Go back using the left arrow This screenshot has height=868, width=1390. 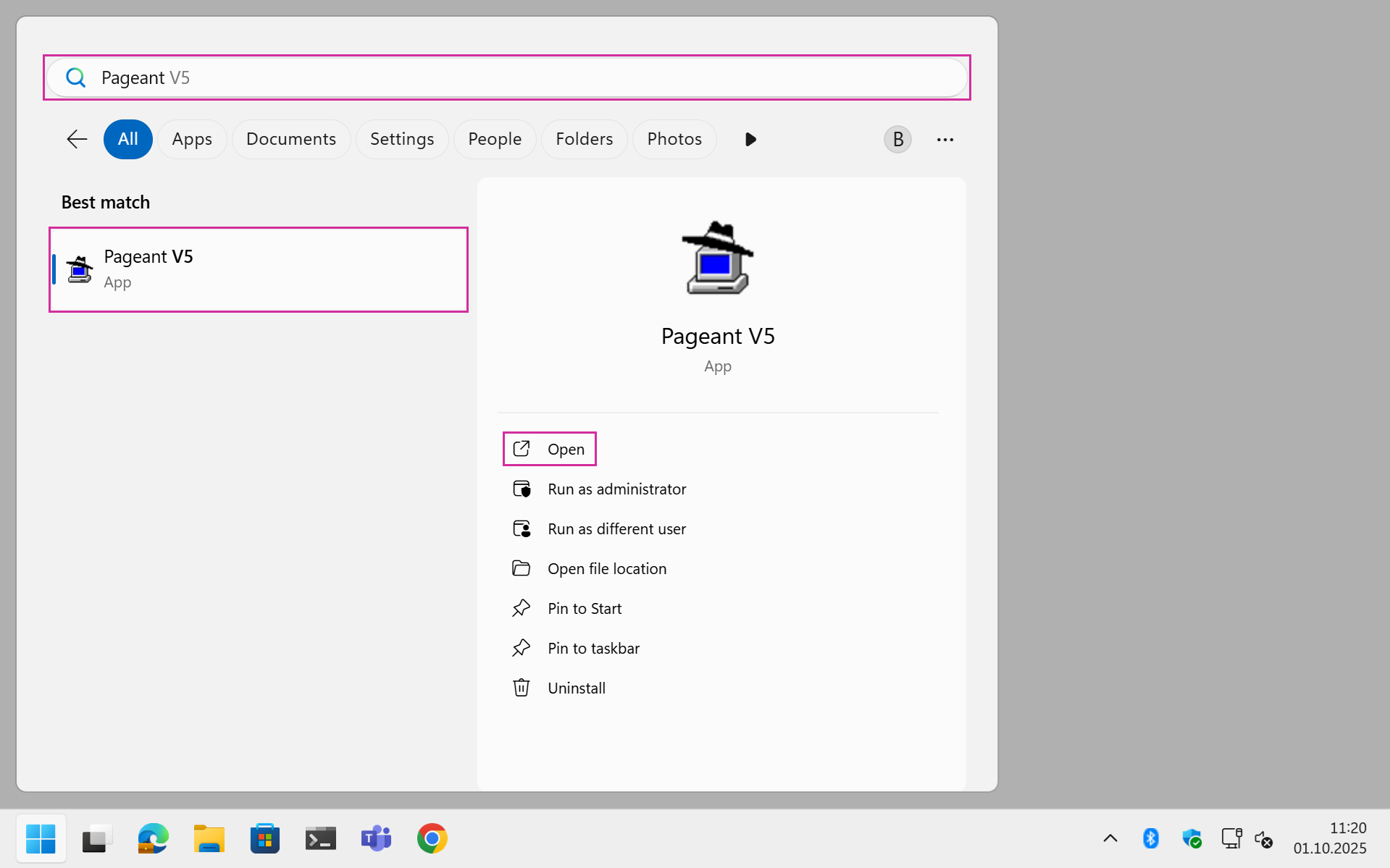pyautogui.click(x=77, y=139)
